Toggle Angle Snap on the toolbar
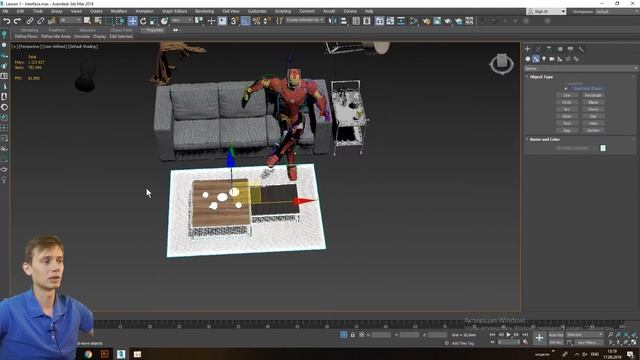The image size is (640, 360). (245, 20)
